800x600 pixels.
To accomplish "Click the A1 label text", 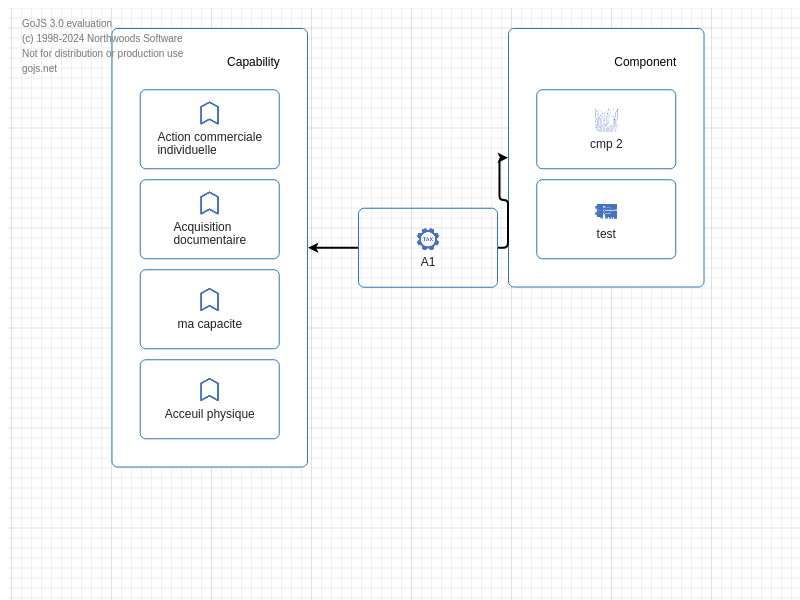I will [x=428, y=262].
